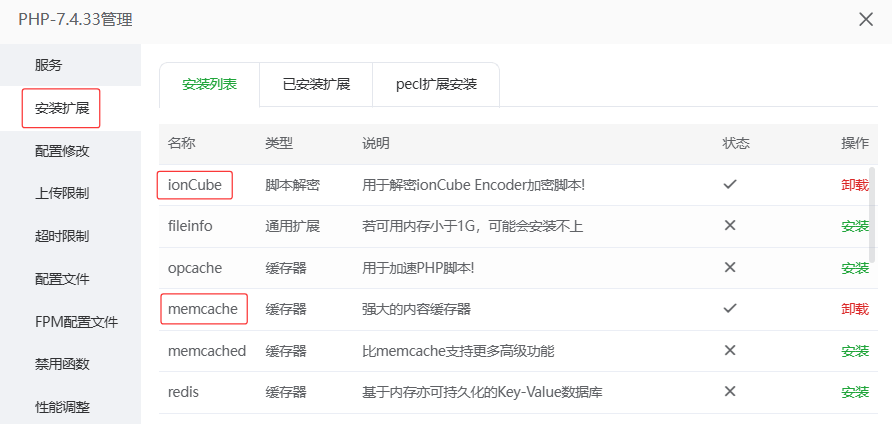The width and height of the screenshot is (892, 424).
Task: Open 超时限制 section
Action: (x=62, y=236)
